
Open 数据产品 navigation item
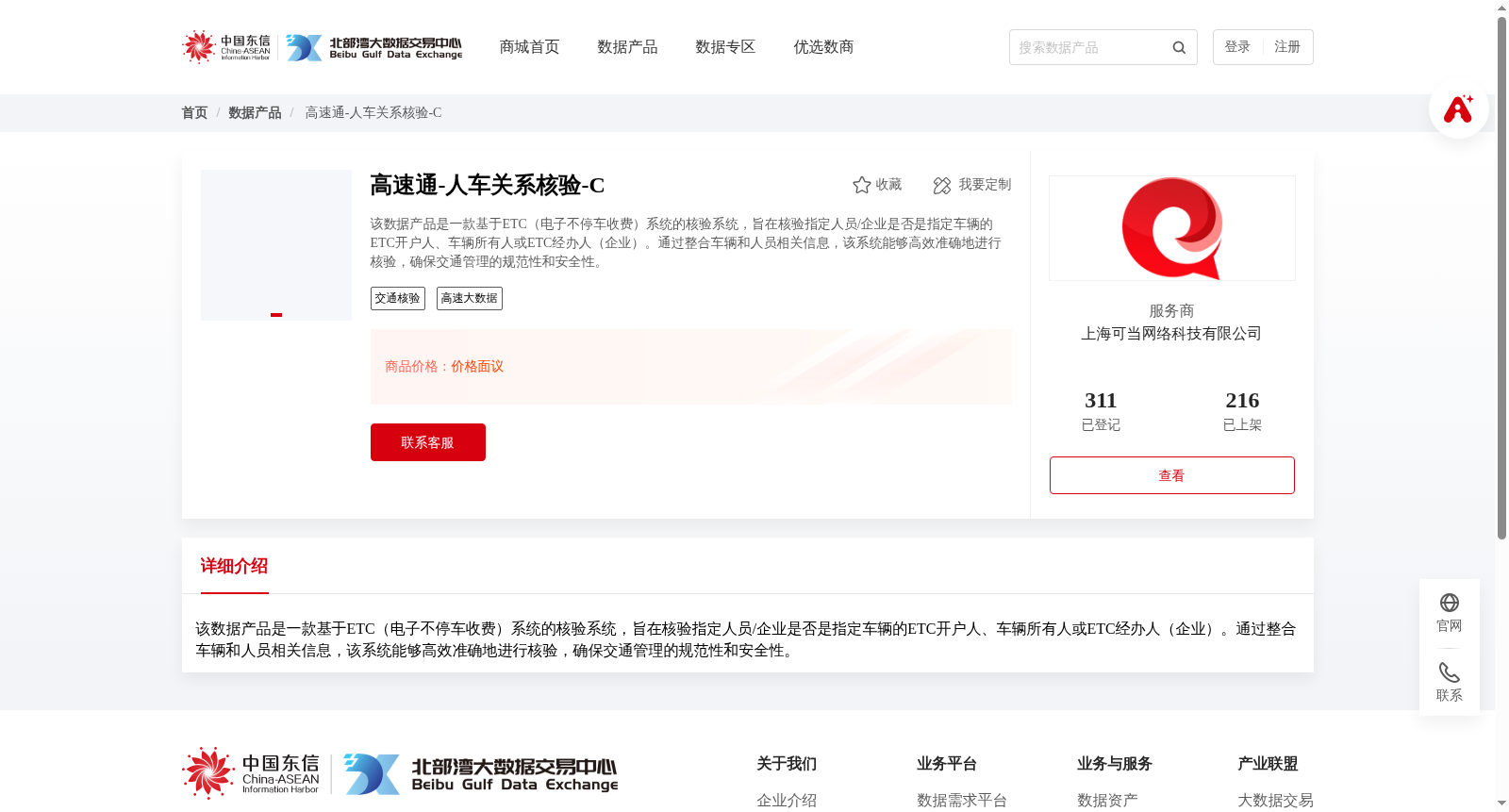pos(627,47)
